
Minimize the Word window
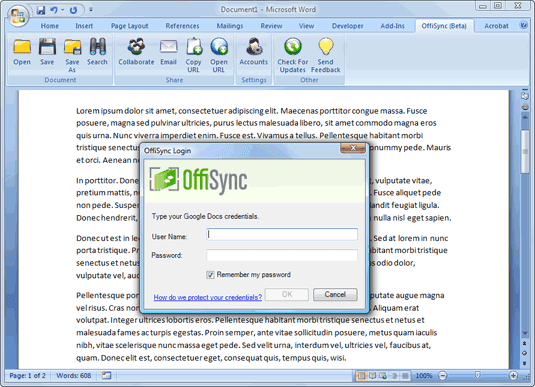482,6
